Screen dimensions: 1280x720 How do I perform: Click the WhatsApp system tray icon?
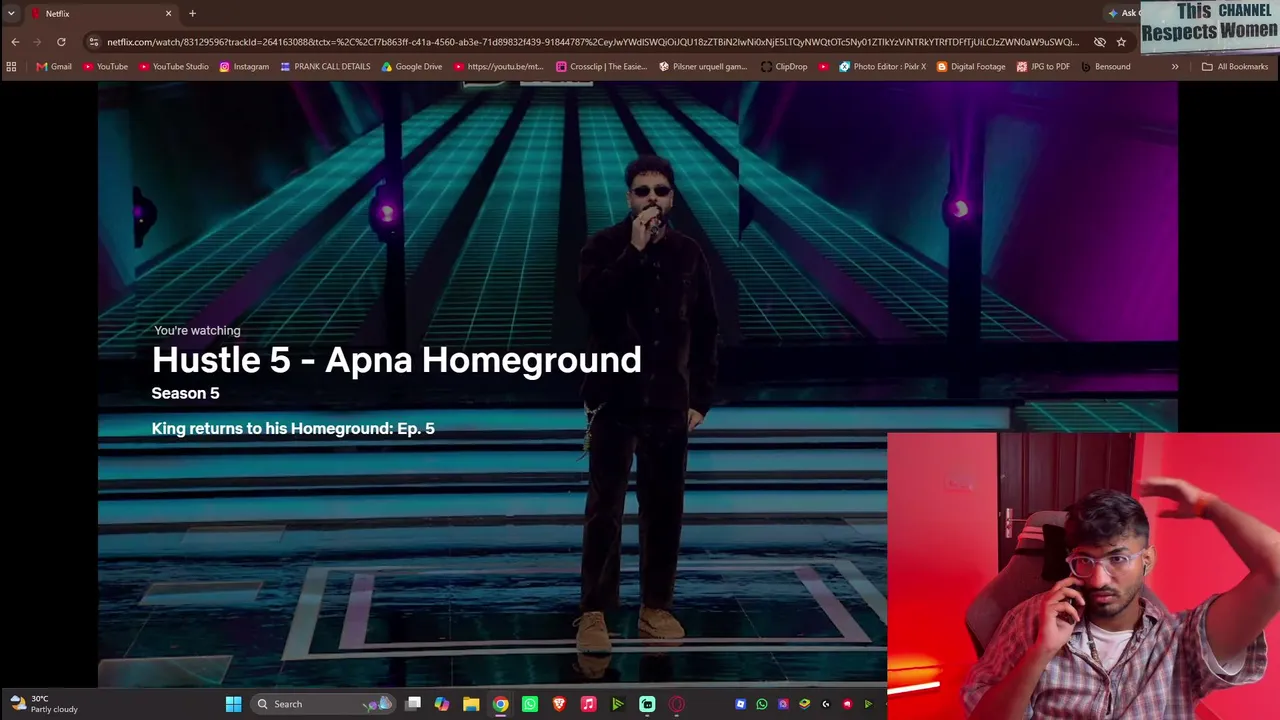coord(762,704)
